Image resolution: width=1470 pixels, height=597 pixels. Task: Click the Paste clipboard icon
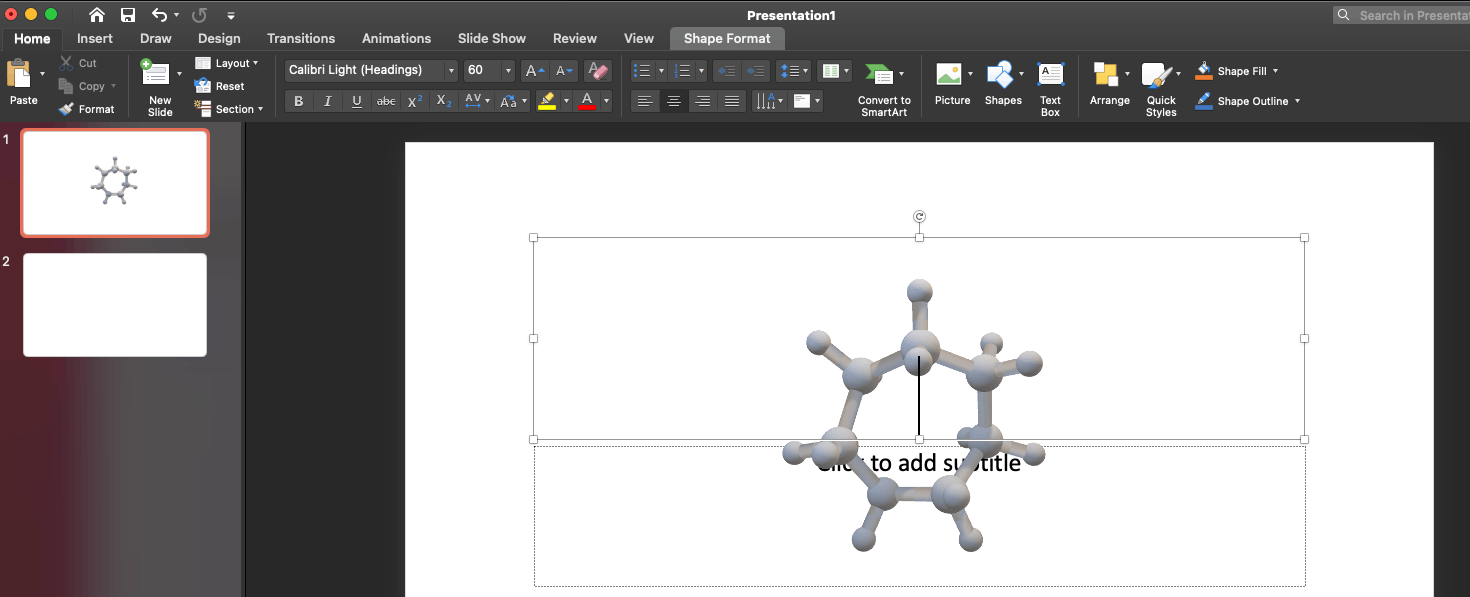click(x=19, y=74)
